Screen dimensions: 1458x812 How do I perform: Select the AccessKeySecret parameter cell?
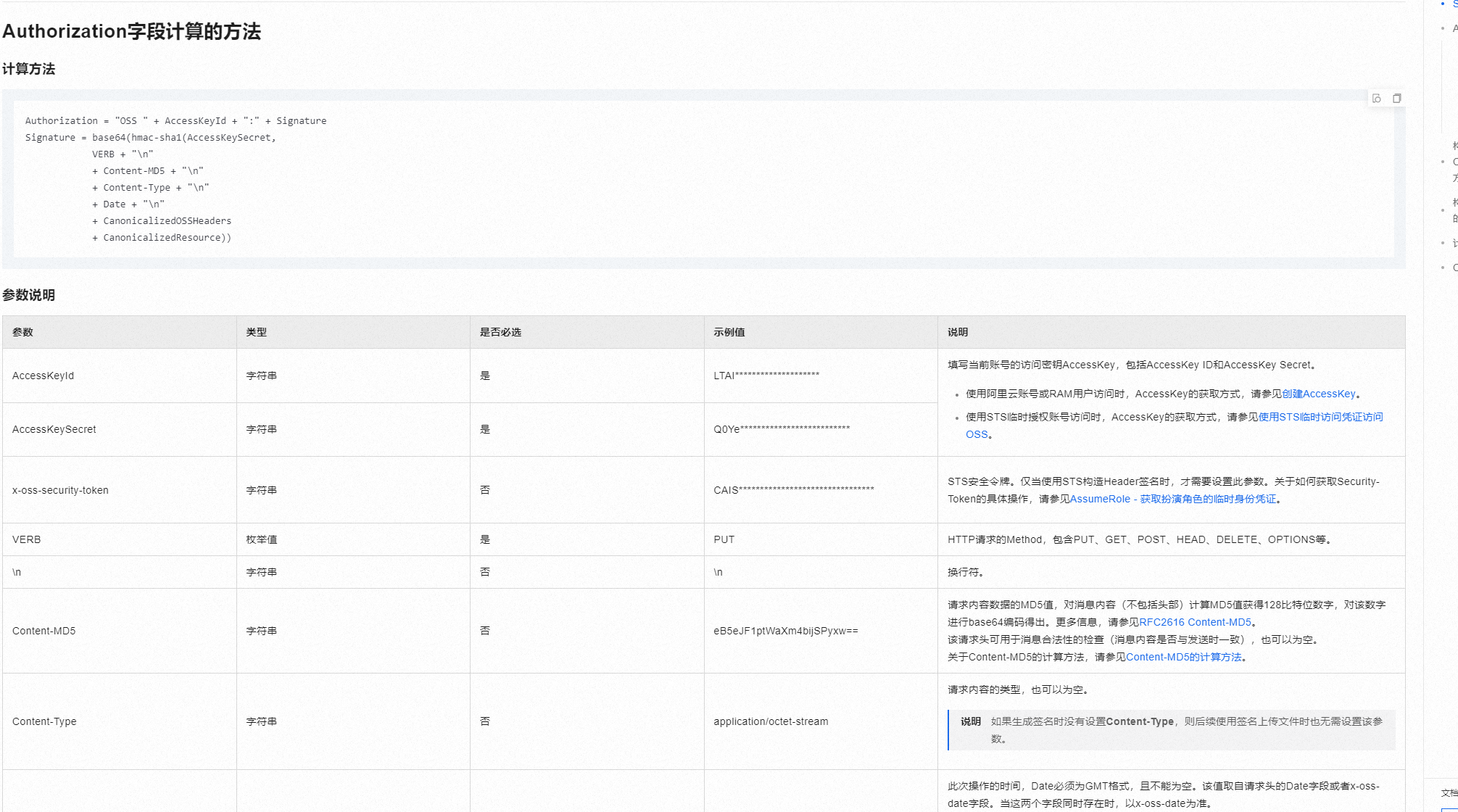click(120, 429)
